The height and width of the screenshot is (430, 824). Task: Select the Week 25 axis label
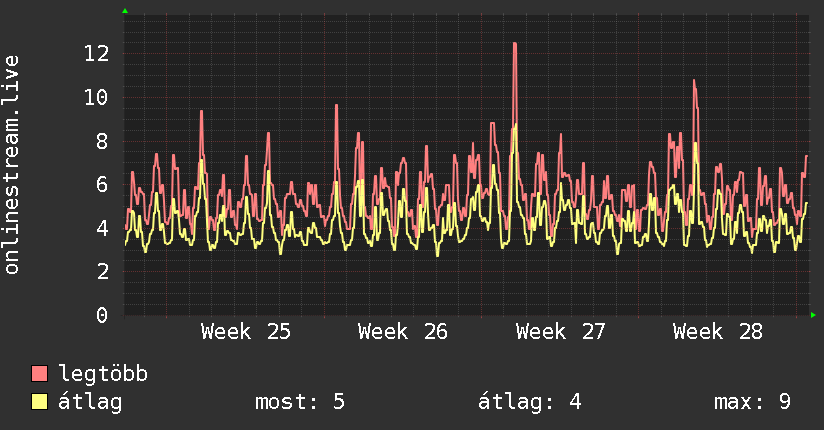coord(245,332)
